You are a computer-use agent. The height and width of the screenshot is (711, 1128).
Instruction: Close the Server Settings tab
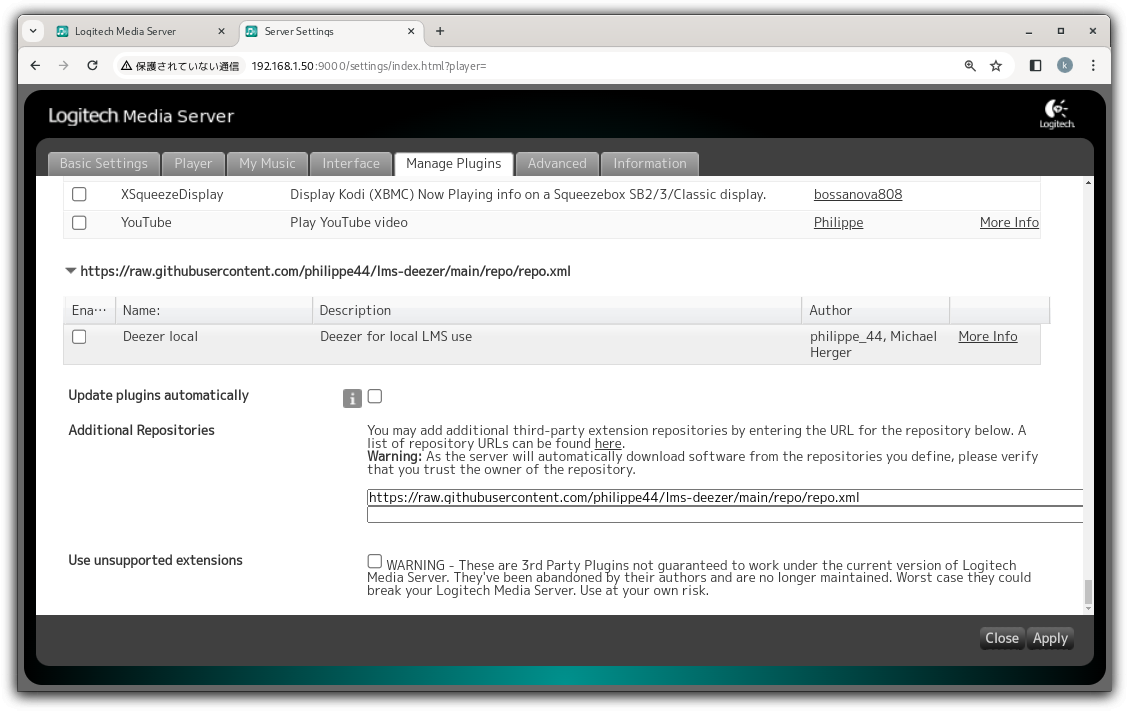pos(411,31)
